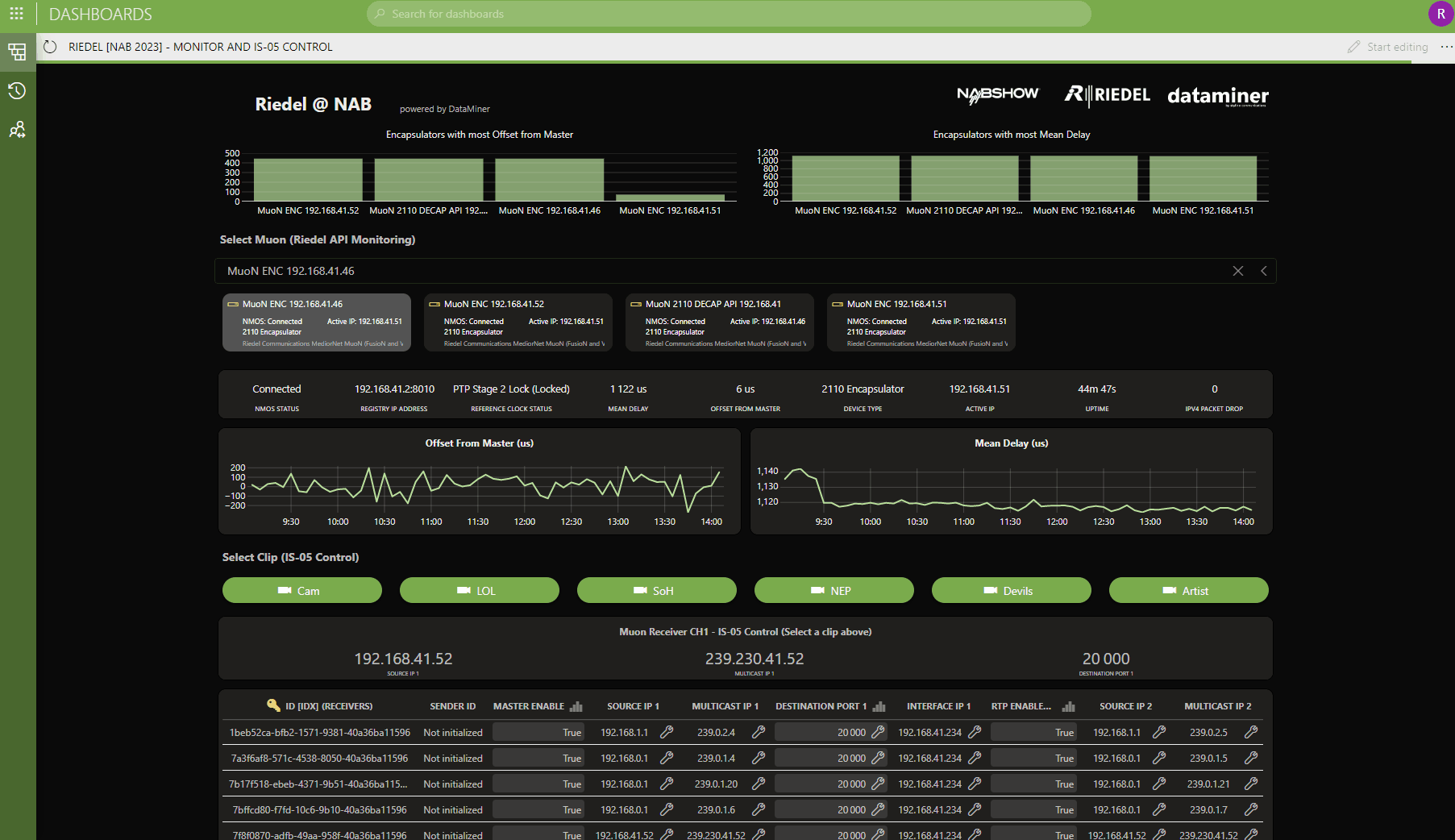Screen dimensions: 1455x840
Task: Select the Artist clip button
Action: [1189, 590]
